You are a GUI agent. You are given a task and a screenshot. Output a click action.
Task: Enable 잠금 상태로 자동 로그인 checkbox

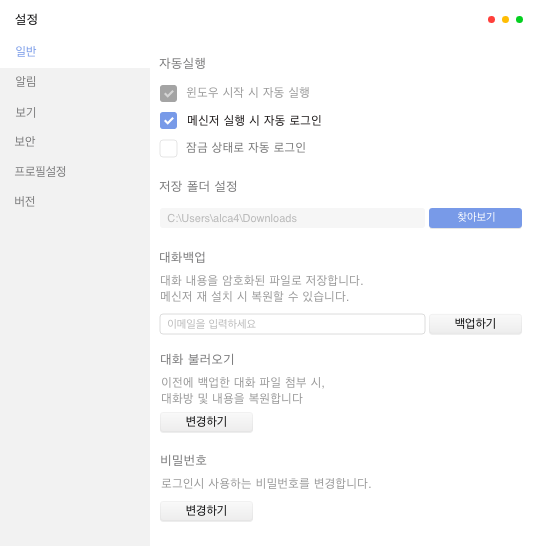169,148
